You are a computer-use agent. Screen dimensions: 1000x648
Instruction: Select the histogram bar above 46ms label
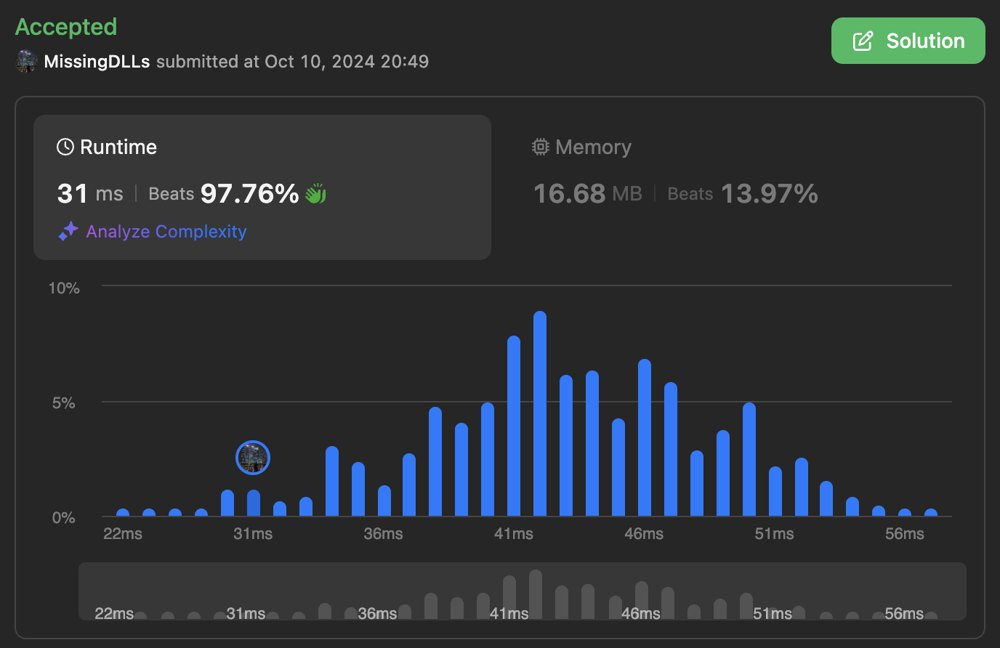coord(645,439)
